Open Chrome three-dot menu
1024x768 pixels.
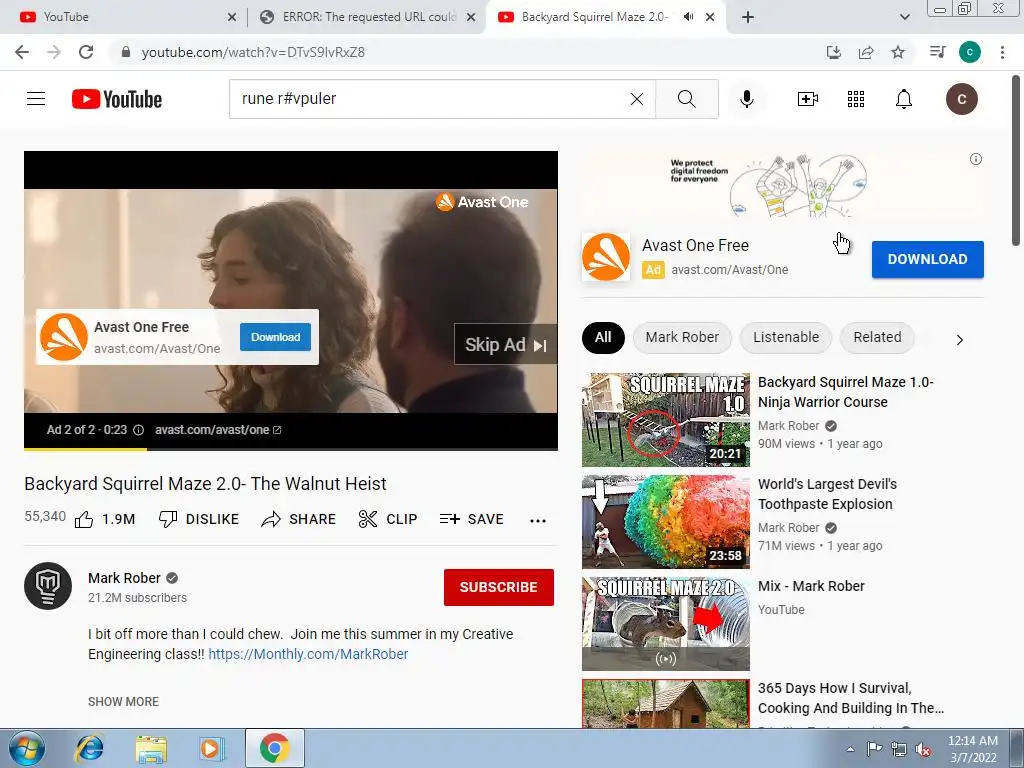point(1002,52)
